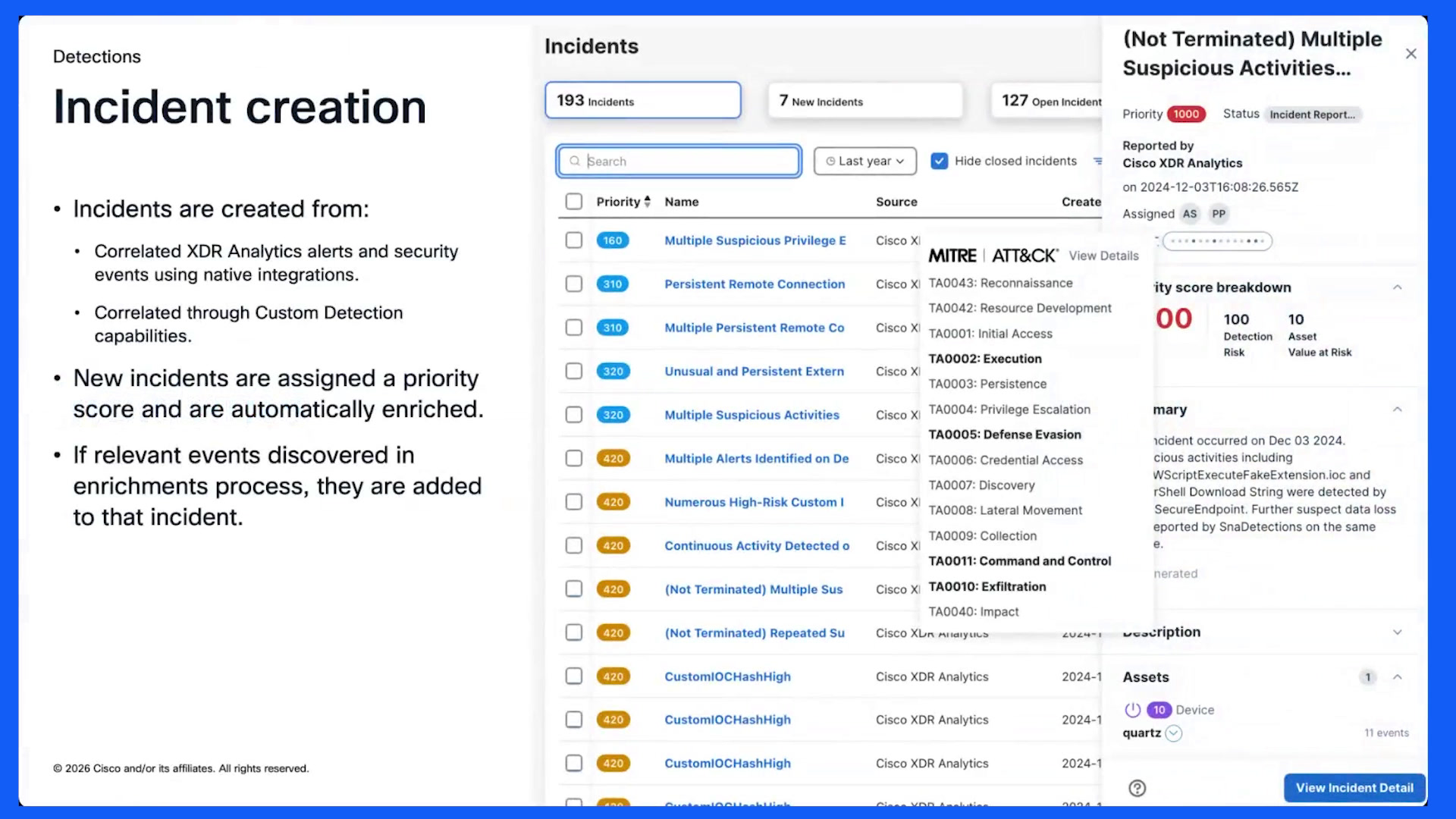This screenshot has width=1456, height=819.
Task: Click the 10 device risk badge
Action: coord(1159,710)
